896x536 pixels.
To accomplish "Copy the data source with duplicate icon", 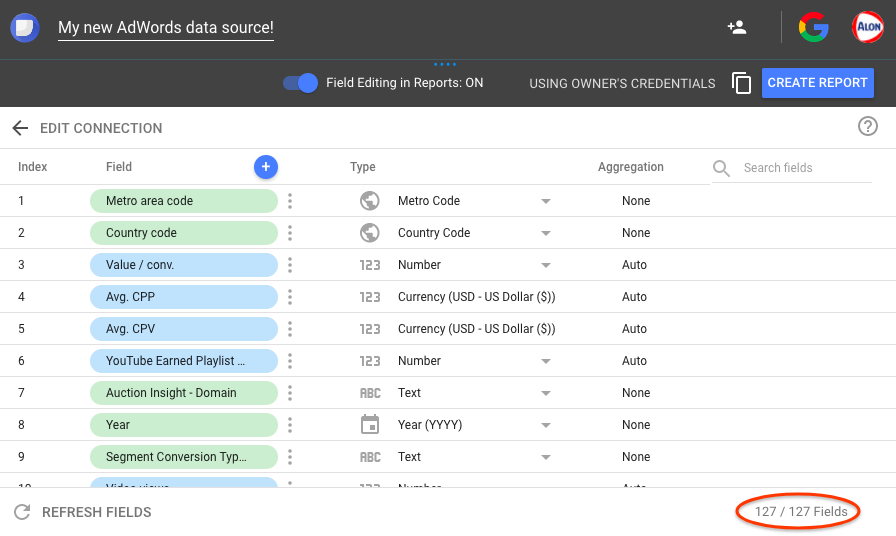I will 741,83.
